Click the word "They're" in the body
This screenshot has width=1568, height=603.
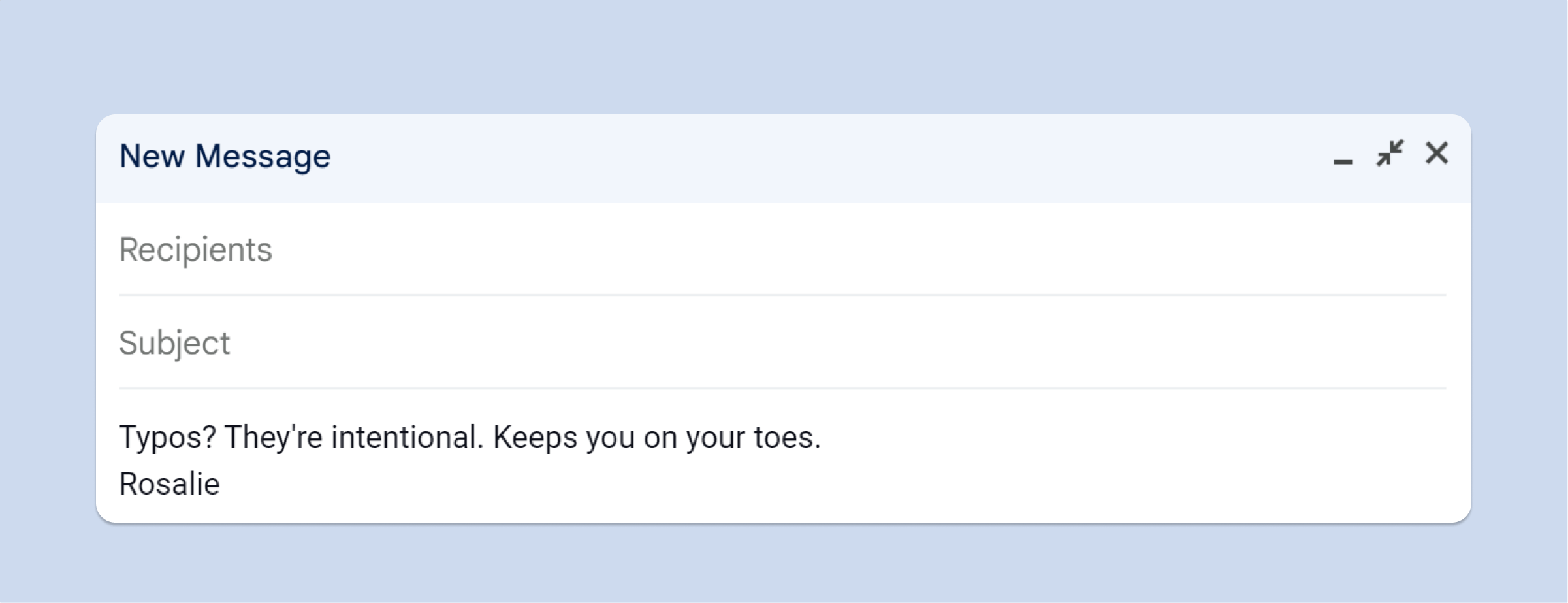point(274,437)
